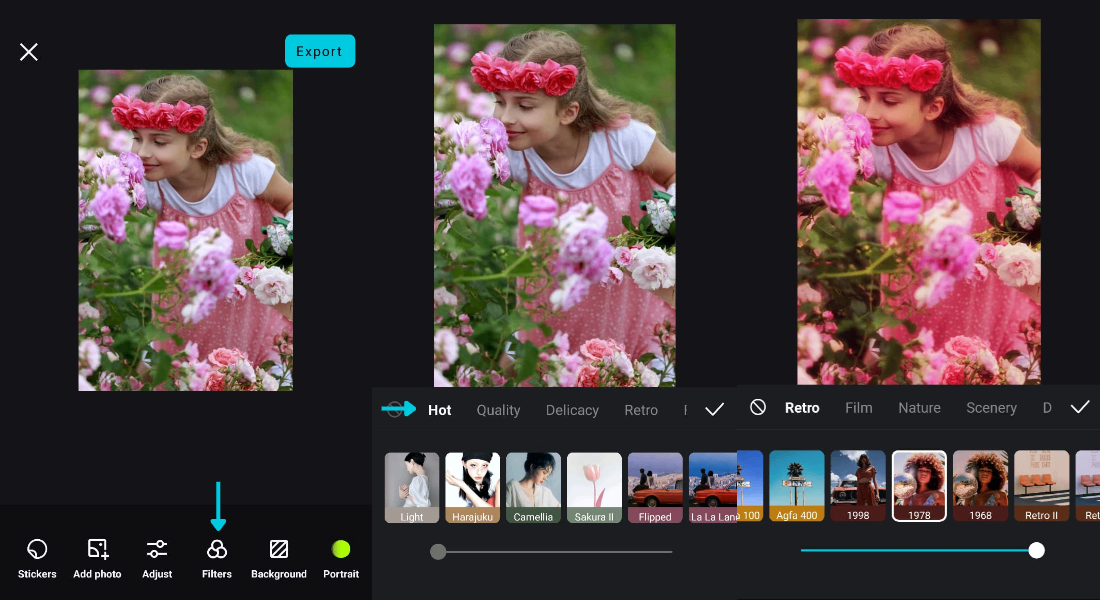Switch to the Film tab
Screen dimensions: 1100x600
tap(858, 408)
